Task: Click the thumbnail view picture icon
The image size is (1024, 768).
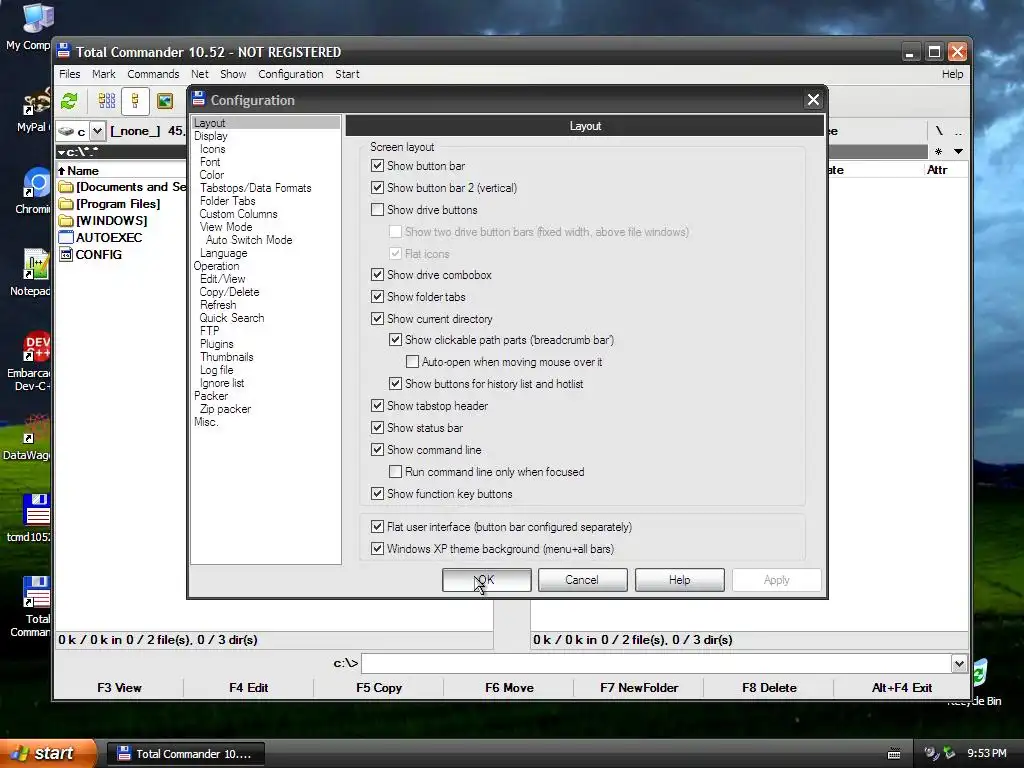Action: pyautogui.click(x=165, y=101)
